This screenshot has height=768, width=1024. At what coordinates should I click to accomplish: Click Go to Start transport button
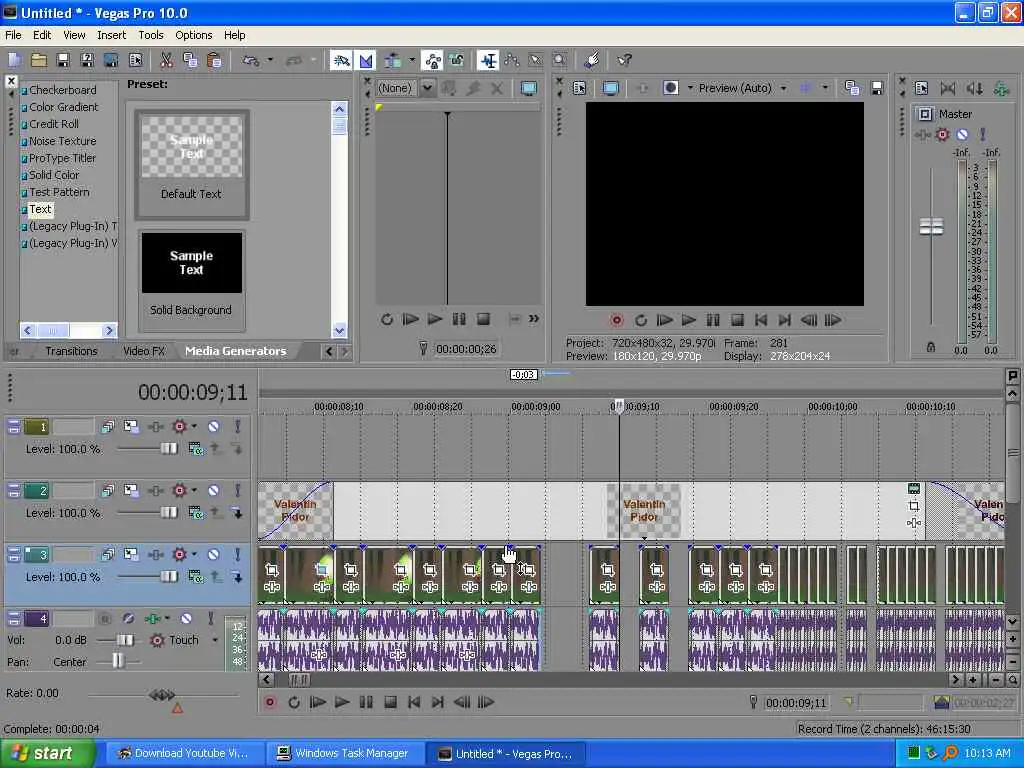(413, 703)
